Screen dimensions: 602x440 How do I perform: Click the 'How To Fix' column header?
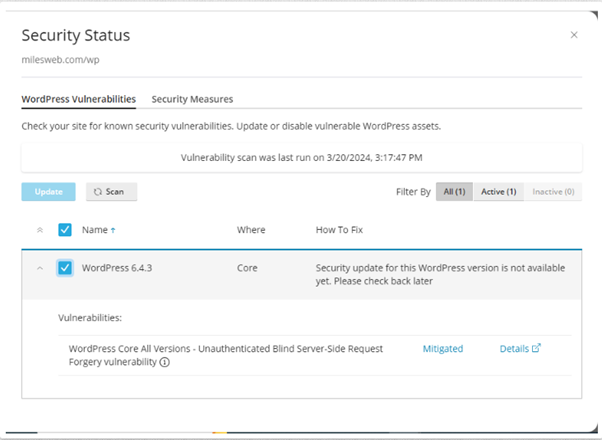point(339,230)
